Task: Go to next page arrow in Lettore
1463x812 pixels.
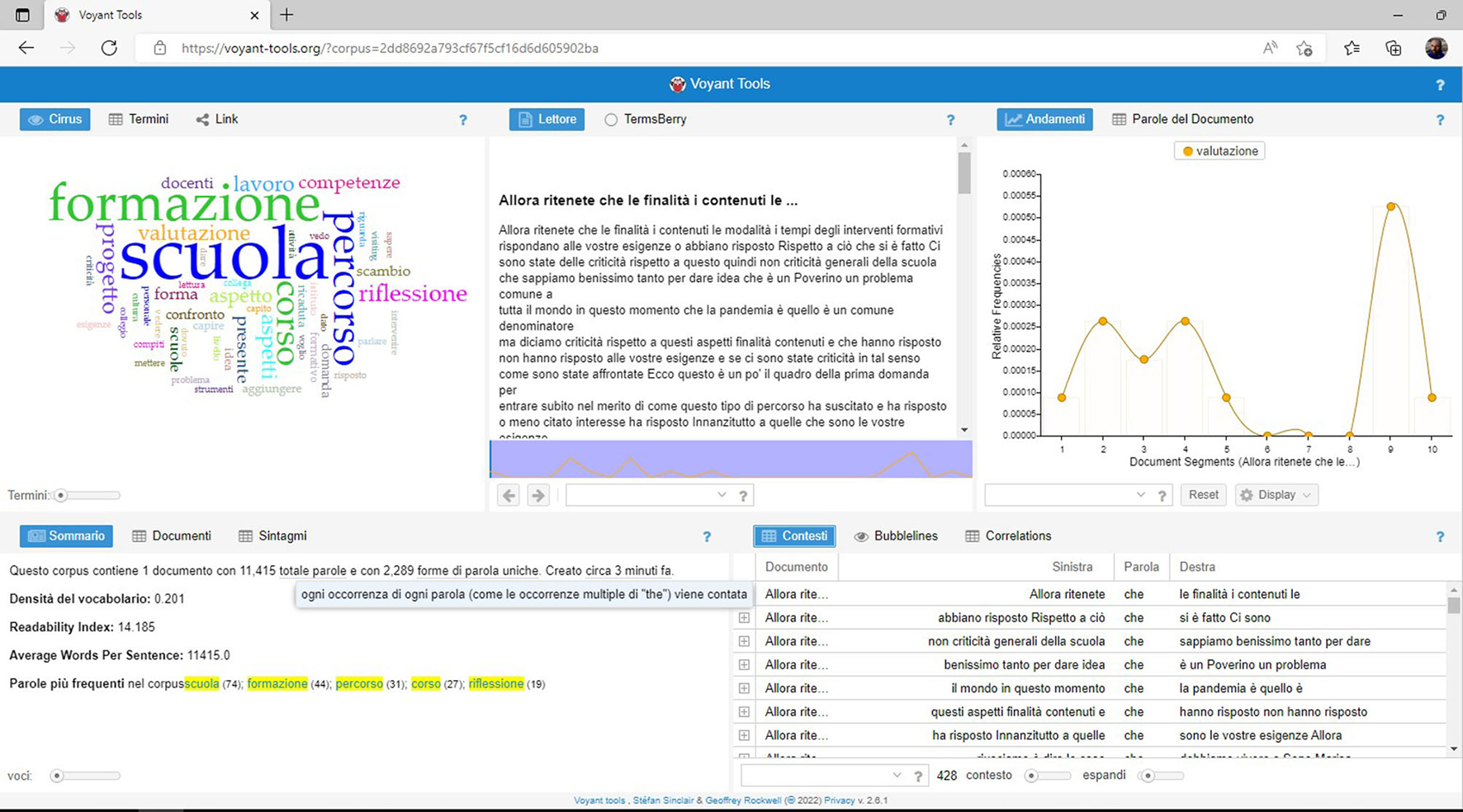Action: tap(538, 495)
